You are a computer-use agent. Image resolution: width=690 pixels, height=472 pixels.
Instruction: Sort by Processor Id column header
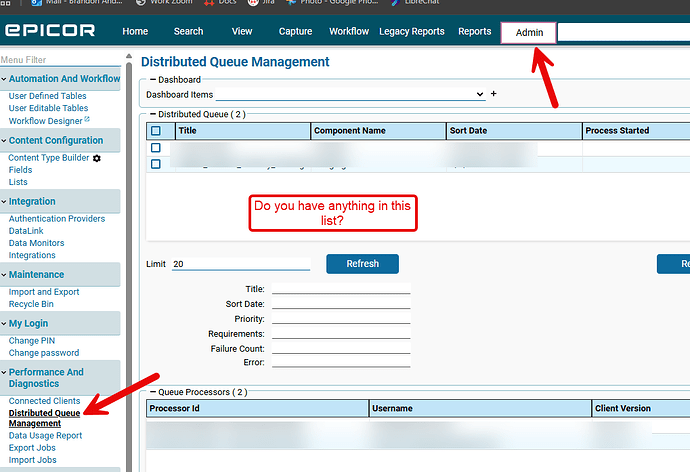257,409
